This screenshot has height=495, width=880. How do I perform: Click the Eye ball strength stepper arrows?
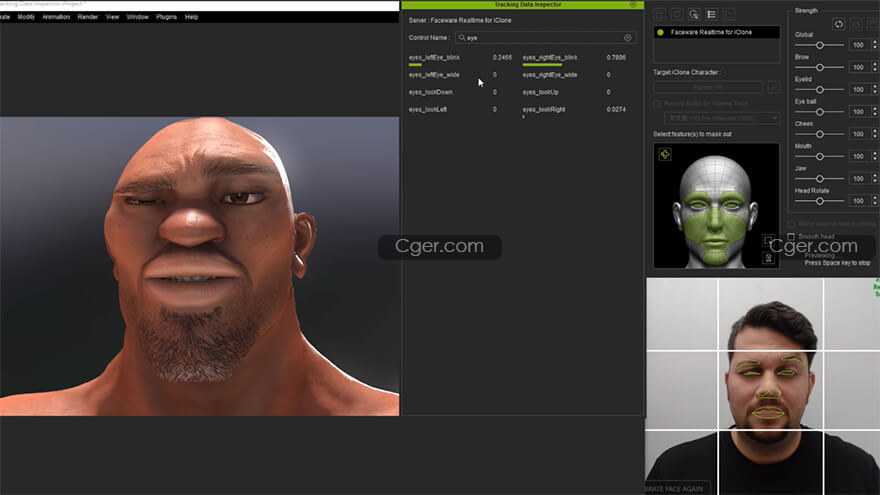point(874,112)
